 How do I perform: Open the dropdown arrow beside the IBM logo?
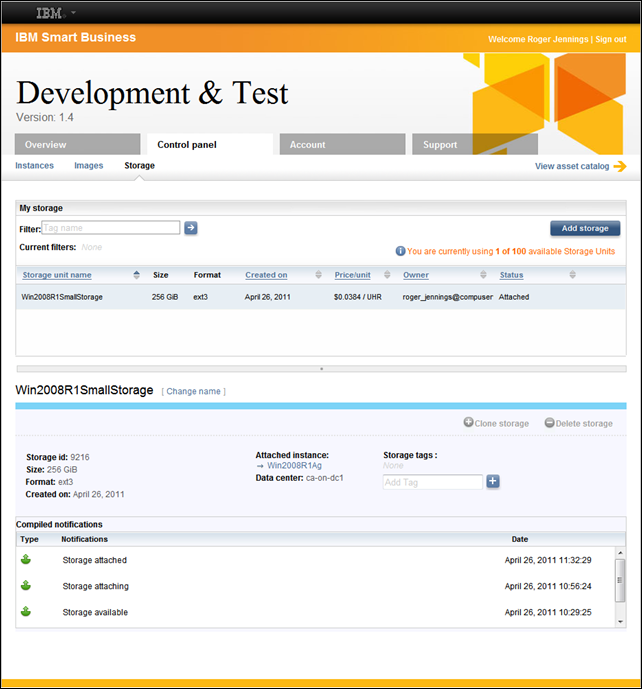[x=73, y=13]
